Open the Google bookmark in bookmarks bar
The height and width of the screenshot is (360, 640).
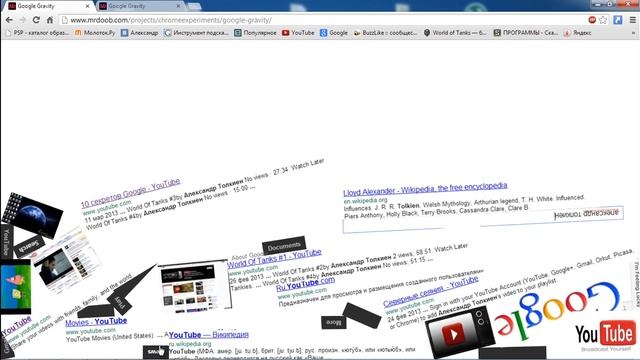[x=334, y=33]
